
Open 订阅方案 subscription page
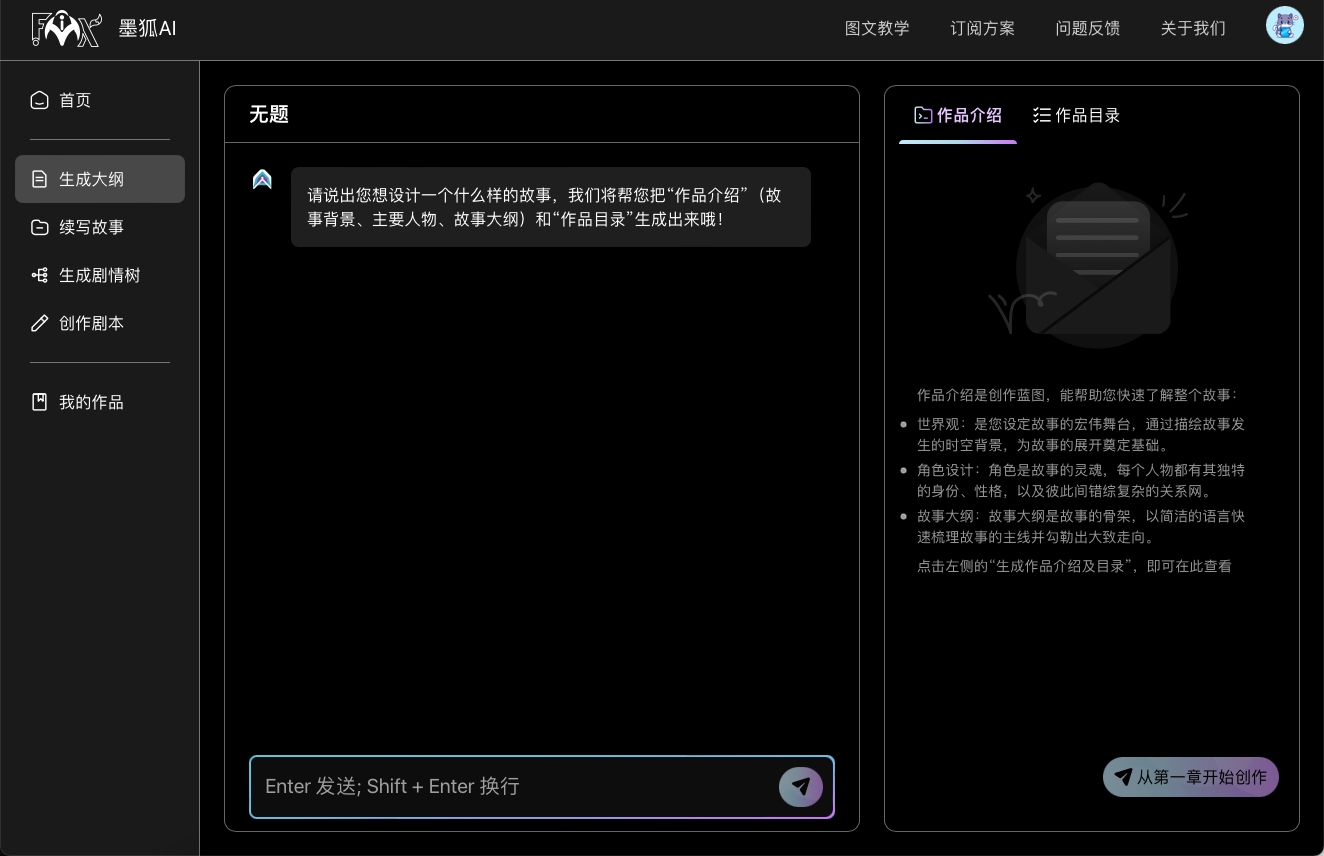[982, 28]
